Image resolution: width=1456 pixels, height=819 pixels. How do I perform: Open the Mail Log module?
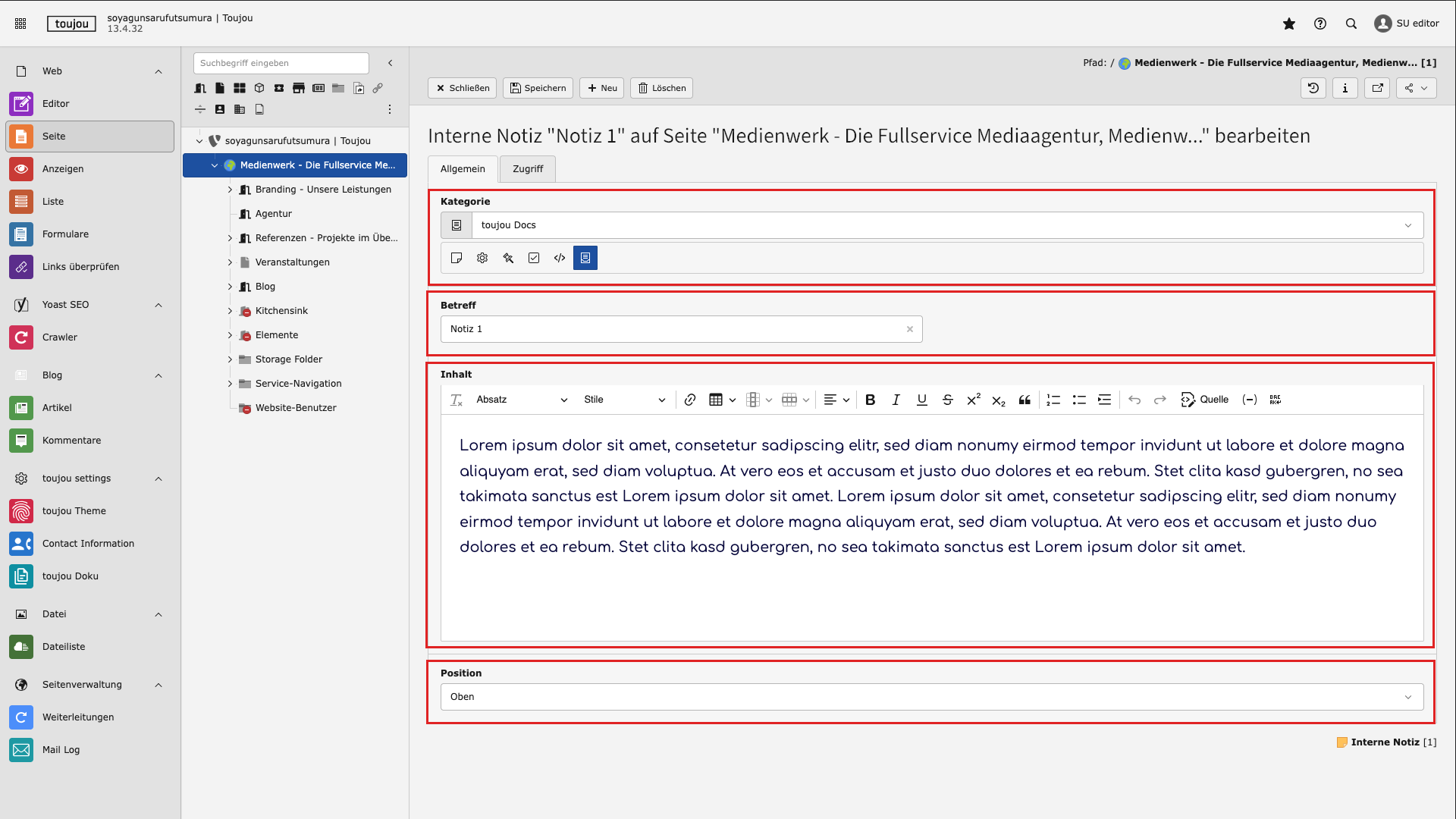(89, 750)
